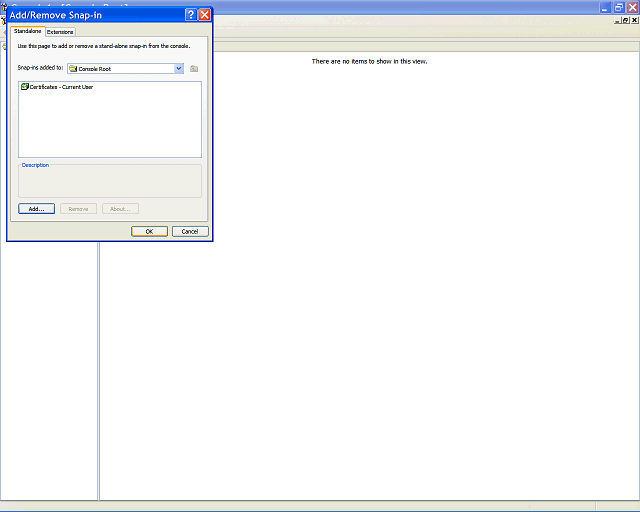Select the Standalone tab

click(27, 31)
